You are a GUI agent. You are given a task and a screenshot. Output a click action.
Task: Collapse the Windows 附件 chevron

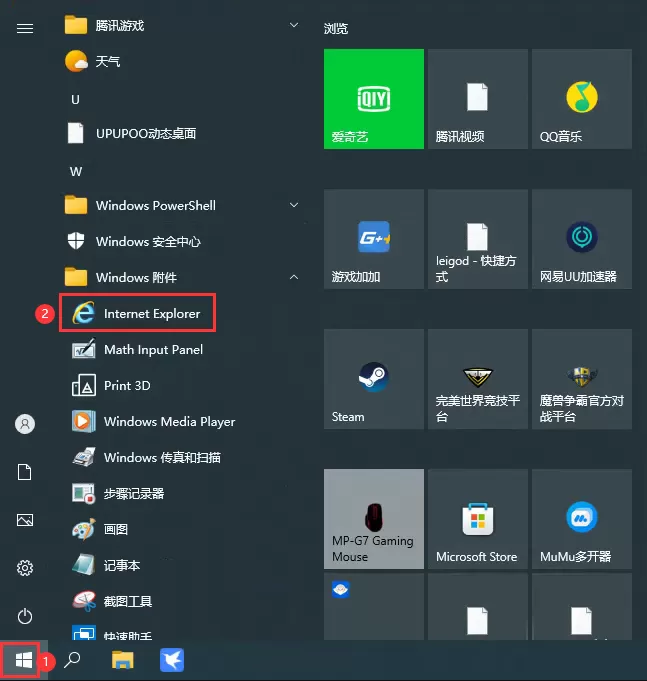pos(294,277)
